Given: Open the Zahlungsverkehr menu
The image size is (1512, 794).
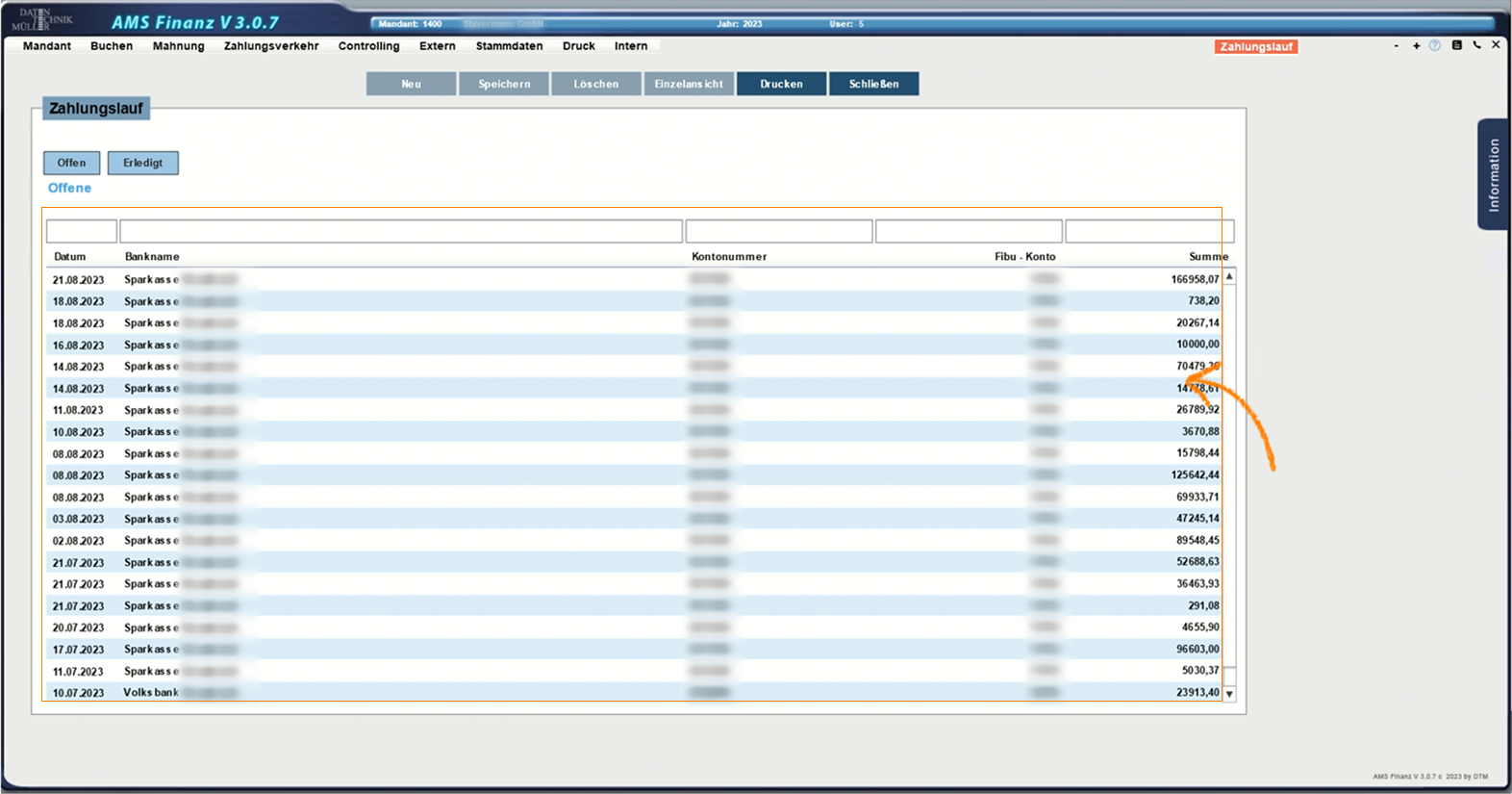Looking at the screenshot, I should [271, 46].
